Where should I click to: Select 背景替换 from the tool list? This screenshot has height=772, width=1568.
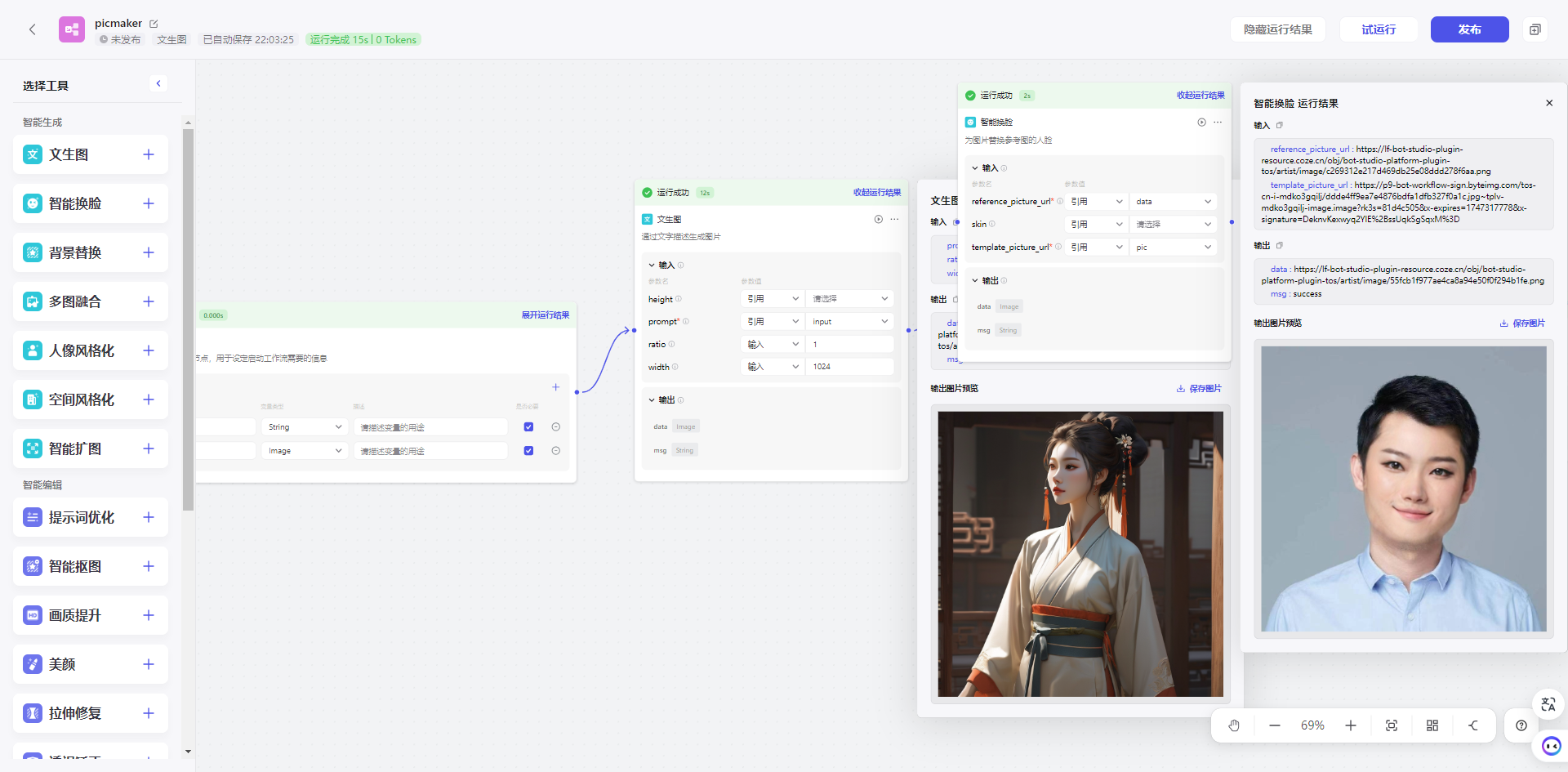coord(75,252)
